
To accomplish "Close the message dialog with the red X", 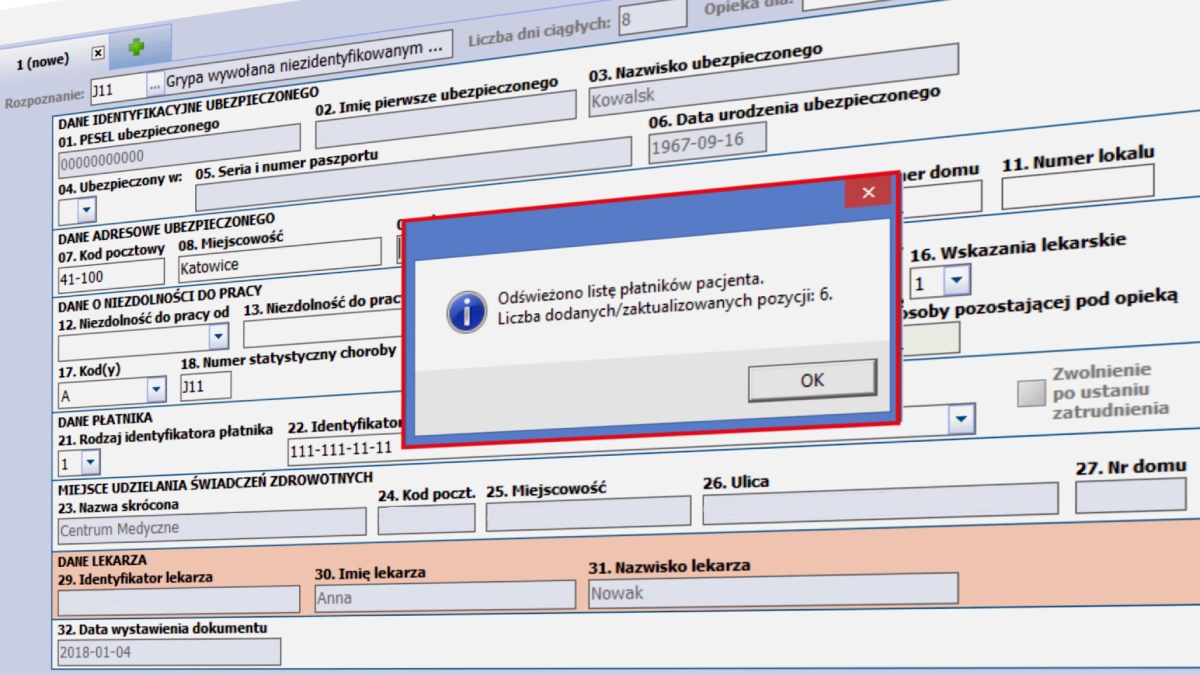I will (868, 193).
